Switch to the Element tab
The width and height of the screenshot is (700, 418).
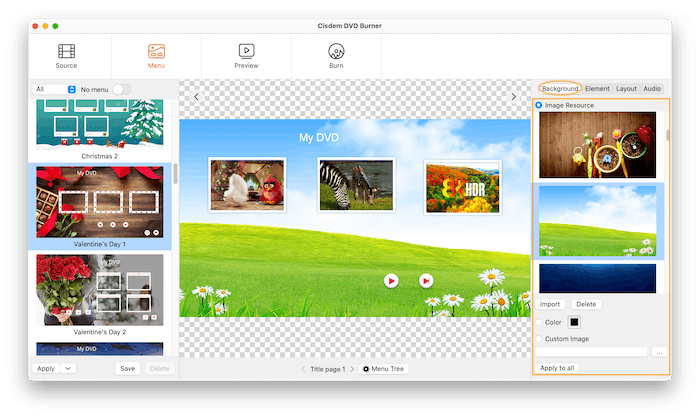[x=597, y=89]
